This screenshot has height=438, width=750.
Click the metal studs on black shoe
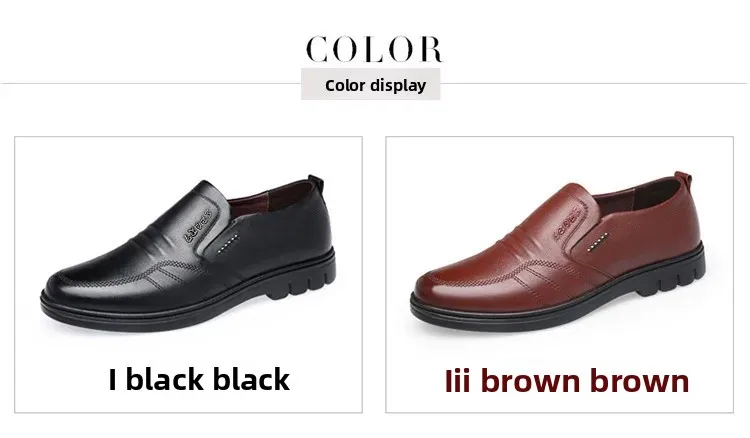click(x=227, y=243)
